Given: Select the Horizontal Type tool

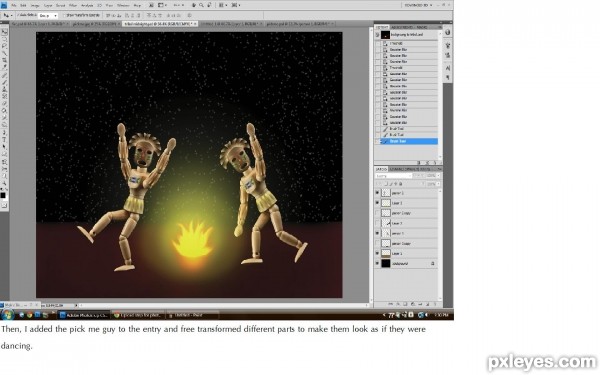Looking at the screenshot, I should tap(4, 140).
